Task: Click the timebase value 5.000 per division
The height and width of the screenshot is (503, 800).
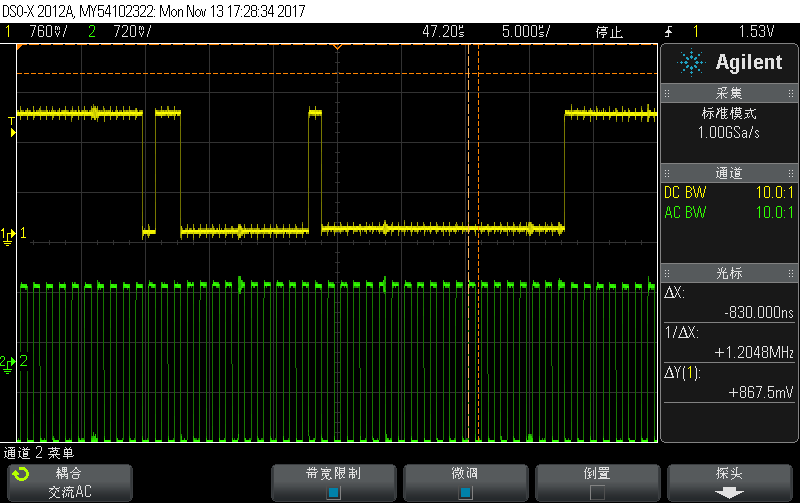Action: (x=526, y=32)
